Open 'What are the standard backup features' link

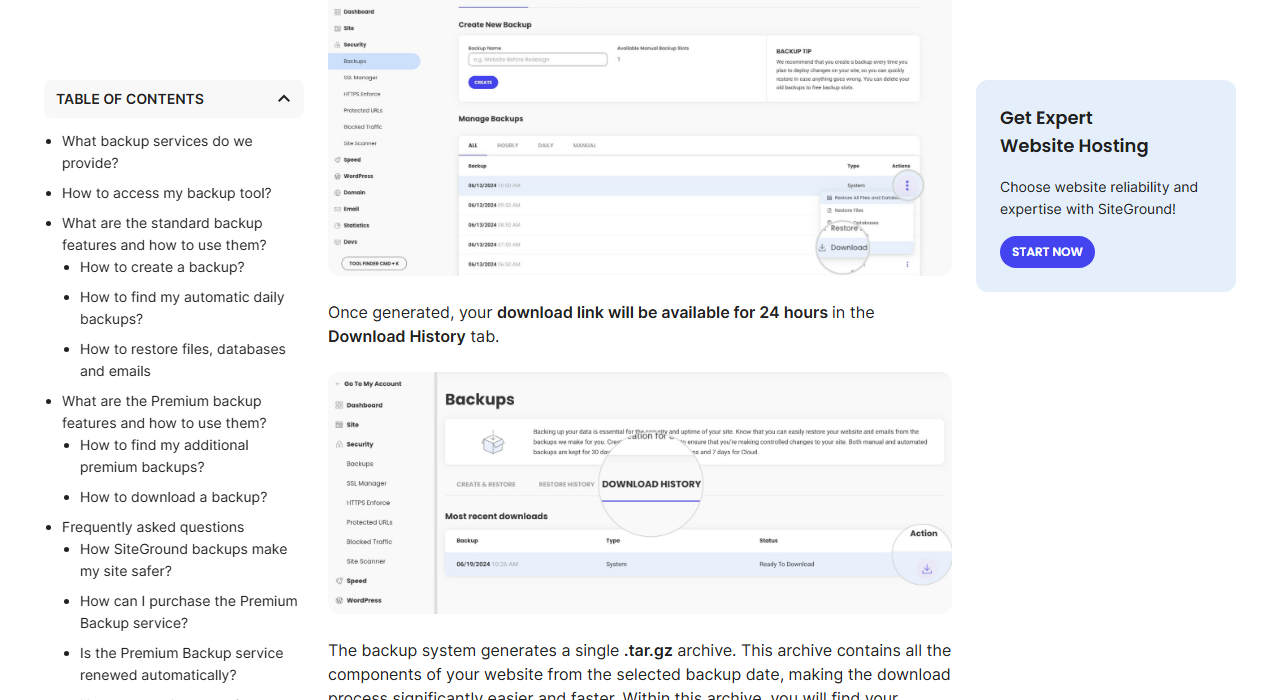tap(164, 234)
